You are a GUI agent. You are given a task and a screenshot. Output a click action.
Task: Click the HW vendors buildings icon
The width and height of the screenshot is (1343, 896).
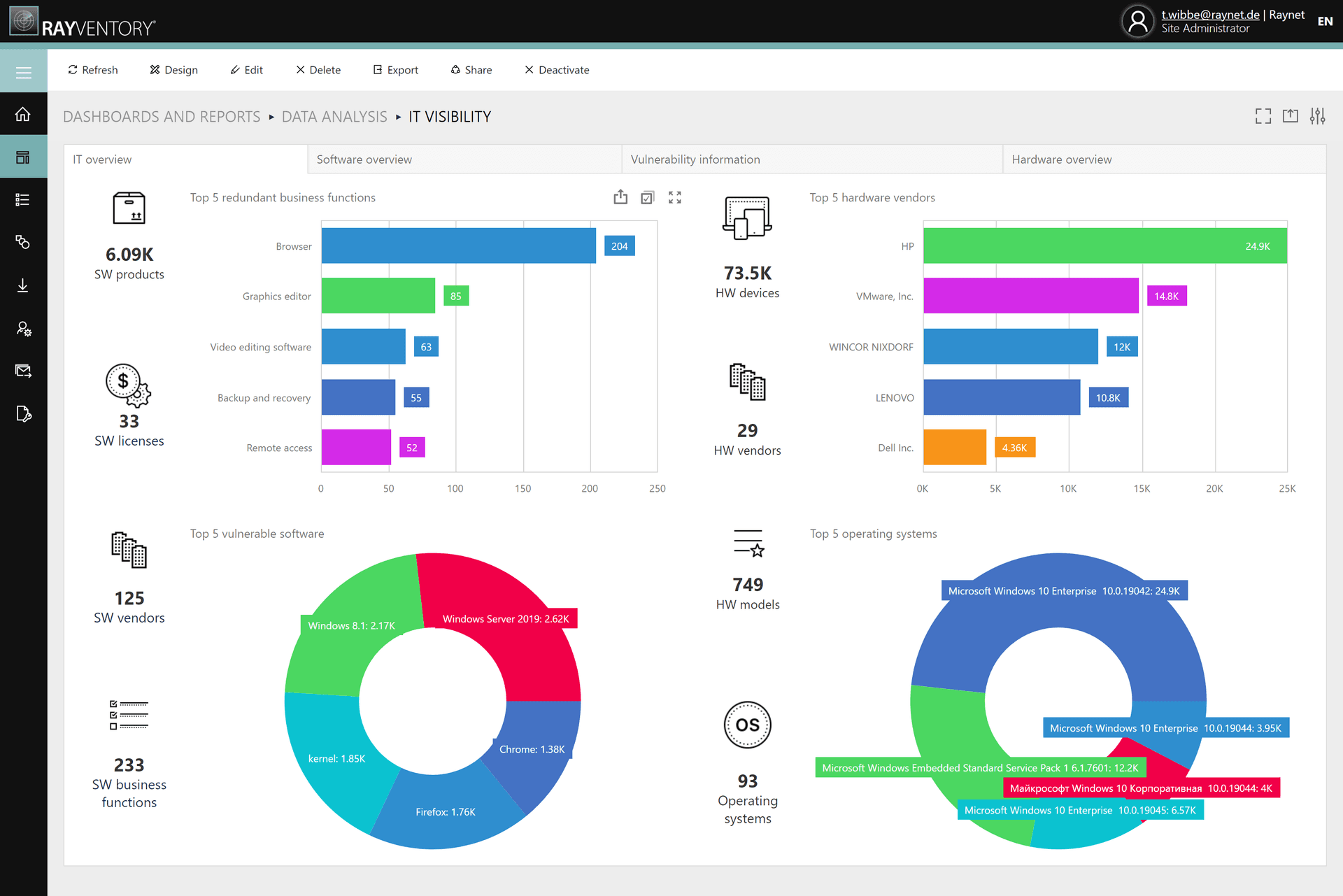tap(748, 382)
